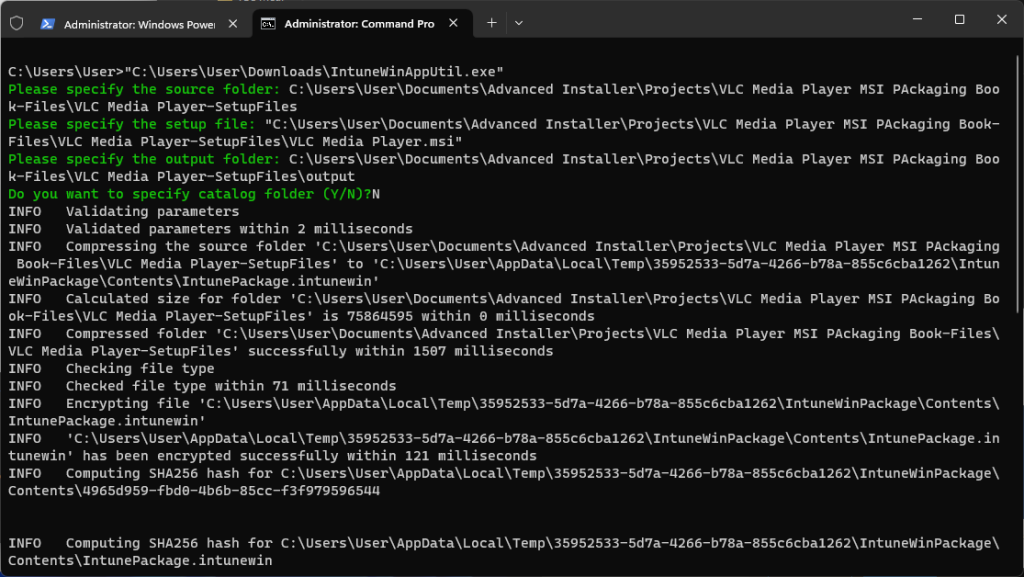This screenshot has height=577, width=1024.
Task: Maximize the terminal window
Action: (959, 20)
